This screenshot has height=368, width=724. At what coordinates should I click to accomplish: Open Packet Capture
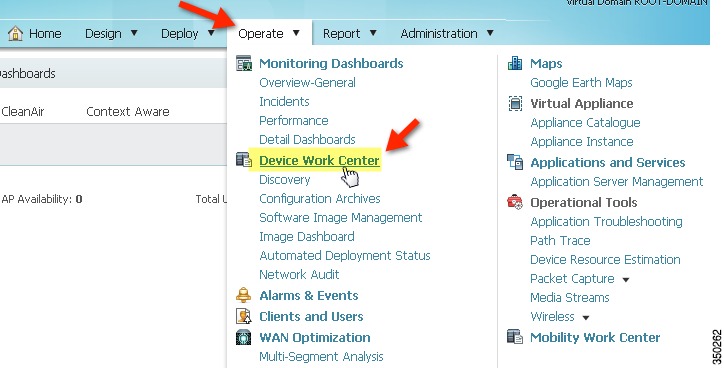point(572,278)
